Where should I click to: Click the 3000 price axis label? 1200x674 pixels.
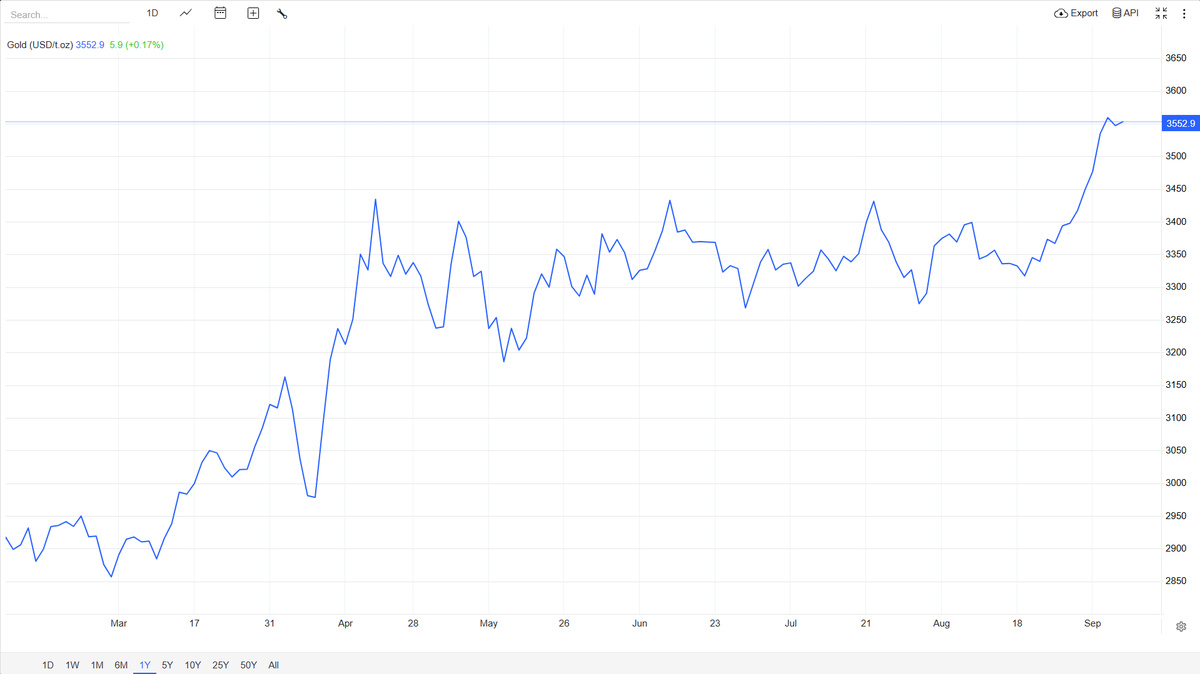[1176, 484]
